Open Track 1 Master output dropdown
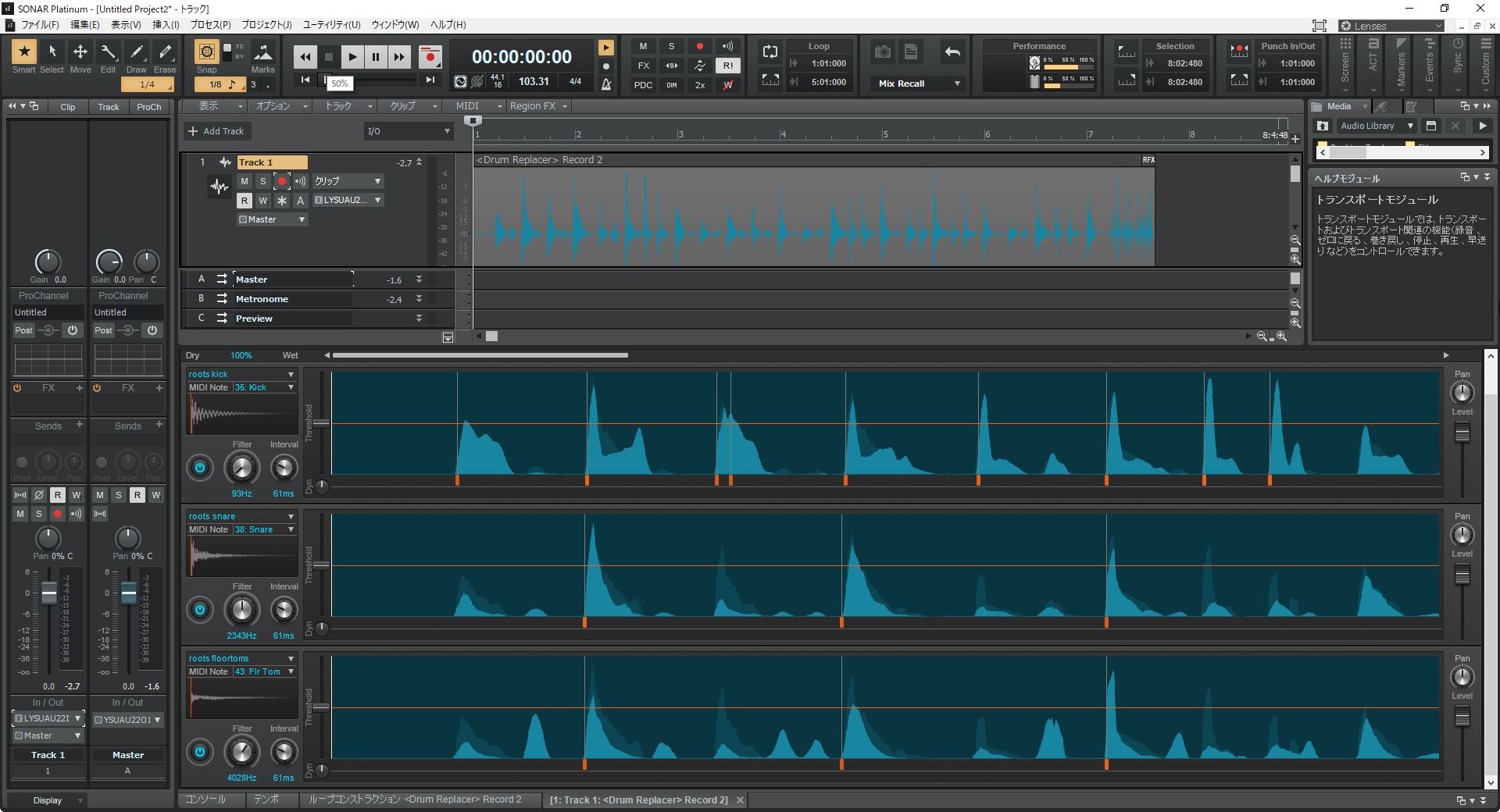The image size is (1500, 812). click(272, 220)
